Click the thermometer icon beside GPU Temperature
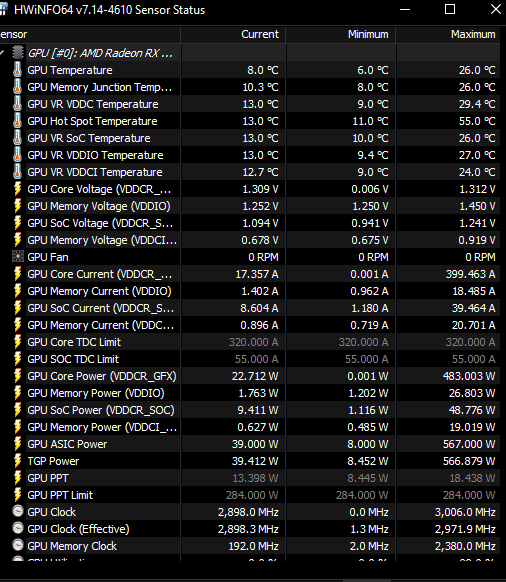 [17, 70]
